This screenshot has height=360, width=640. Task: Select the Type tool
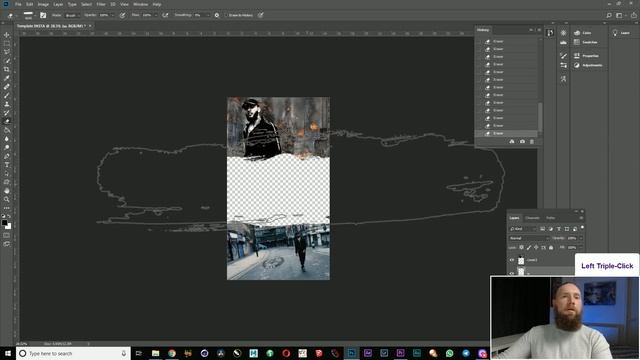coord(7,164)
